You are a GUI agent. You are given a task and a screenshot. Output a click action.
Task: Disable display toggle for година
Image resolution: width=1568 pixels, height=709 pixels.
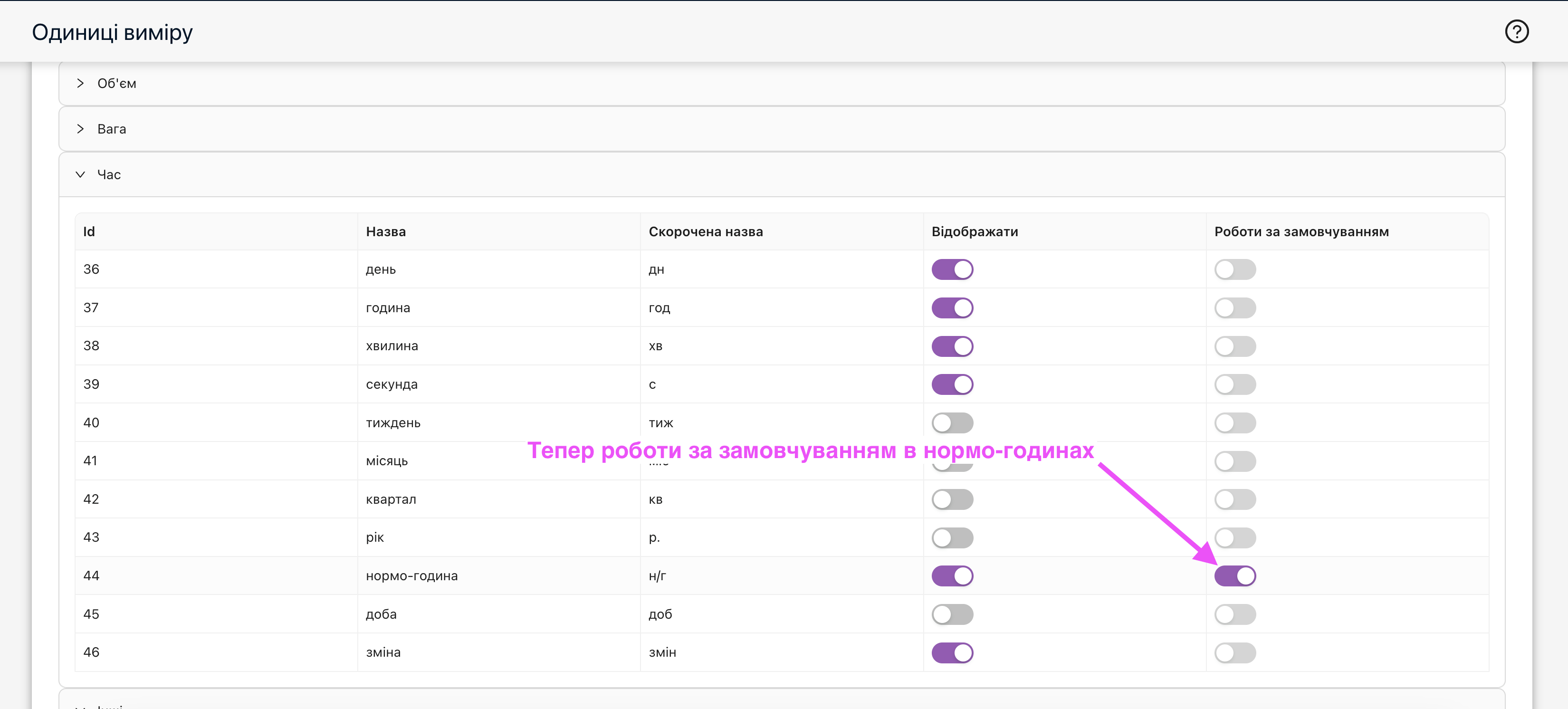tap(952, 308)
